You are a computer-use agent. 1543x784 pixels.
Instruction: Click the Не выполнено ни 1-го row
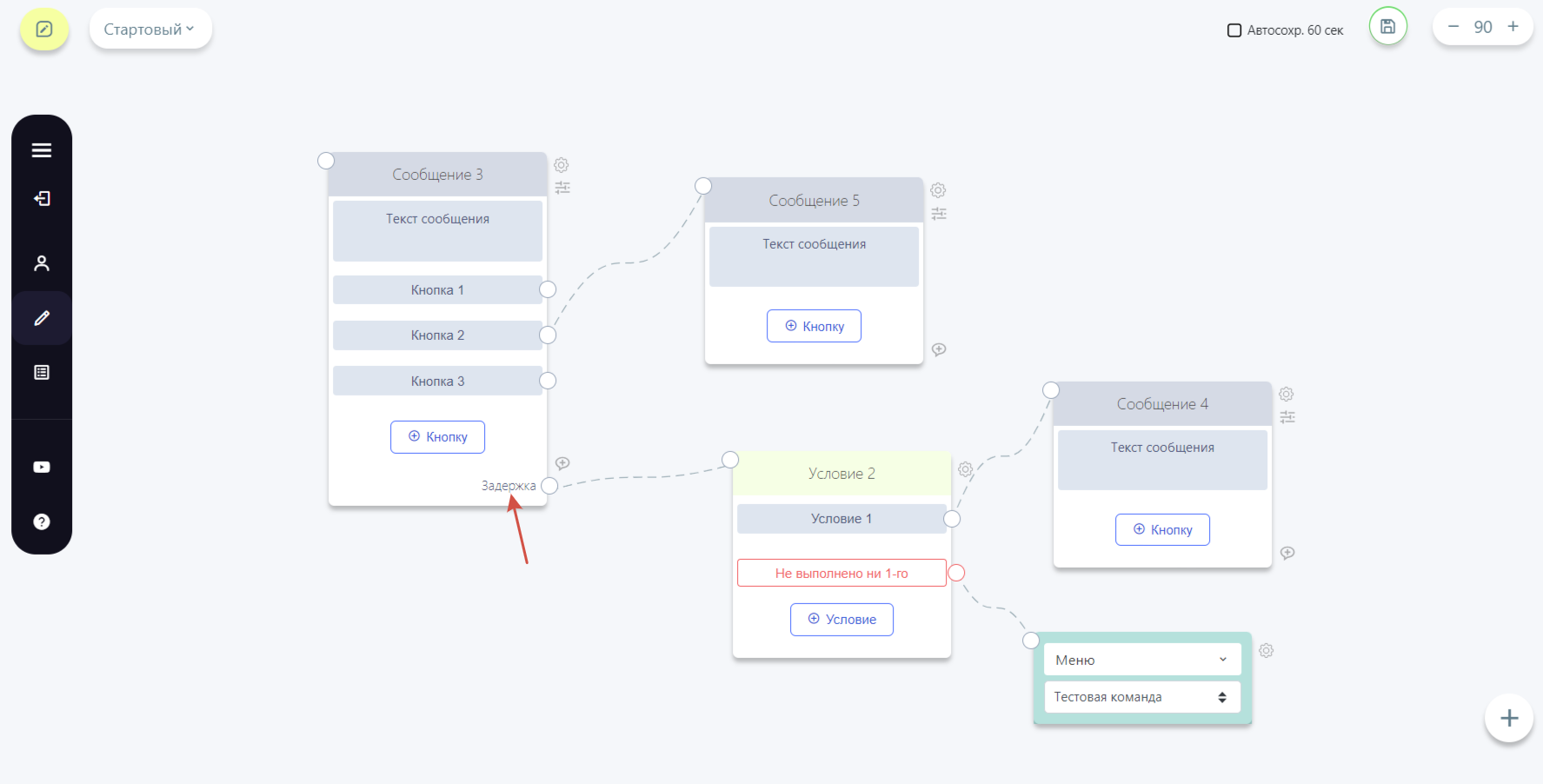(x=841, y=573)
